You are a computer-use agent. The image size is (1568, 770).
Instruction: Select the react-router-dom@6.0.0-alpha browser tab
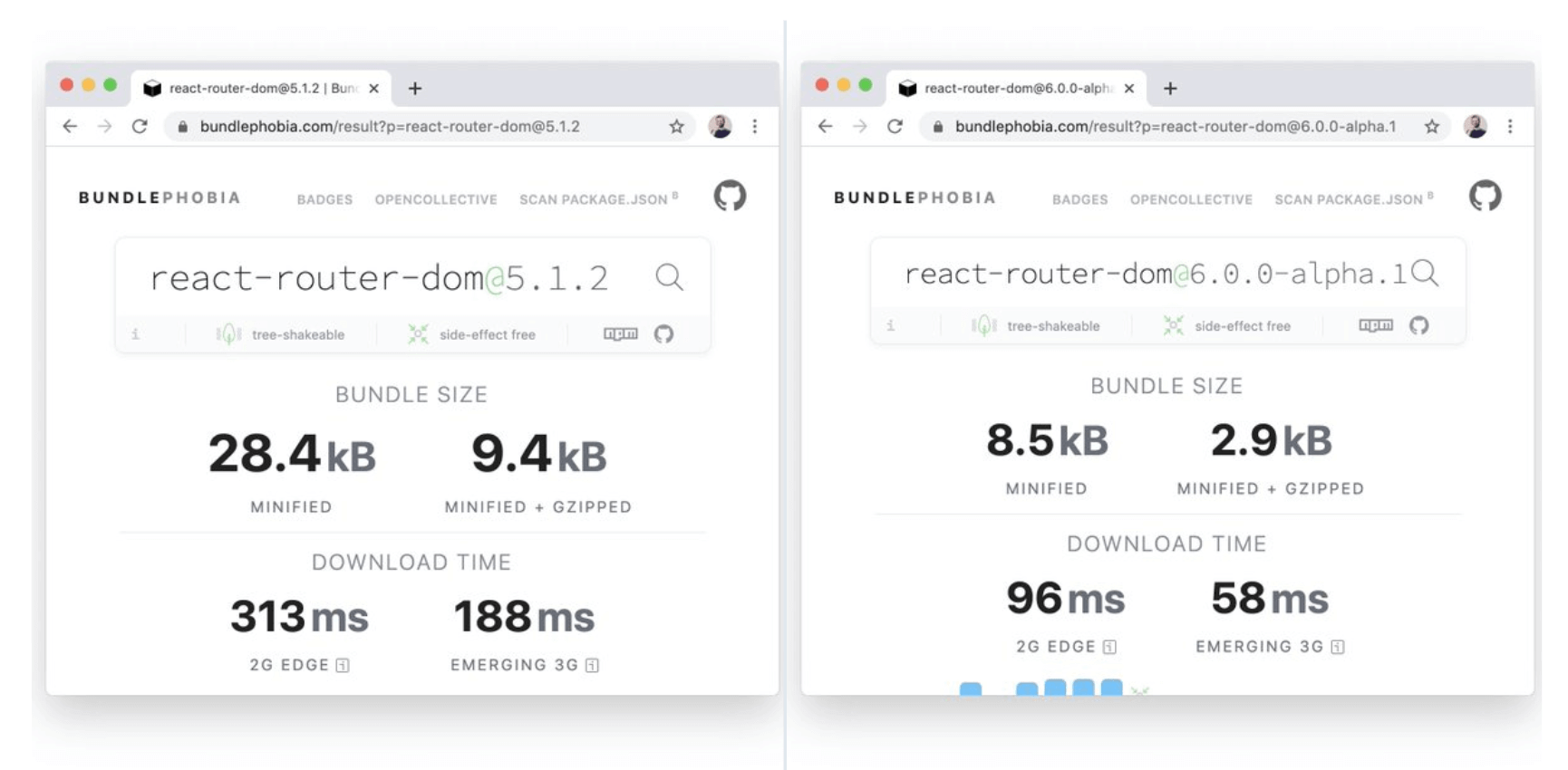point(1016,88)
